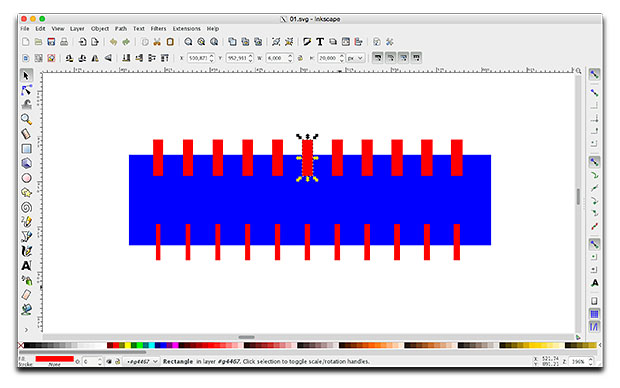
Task: Select the Spiral tool
Action: (26, 207)
